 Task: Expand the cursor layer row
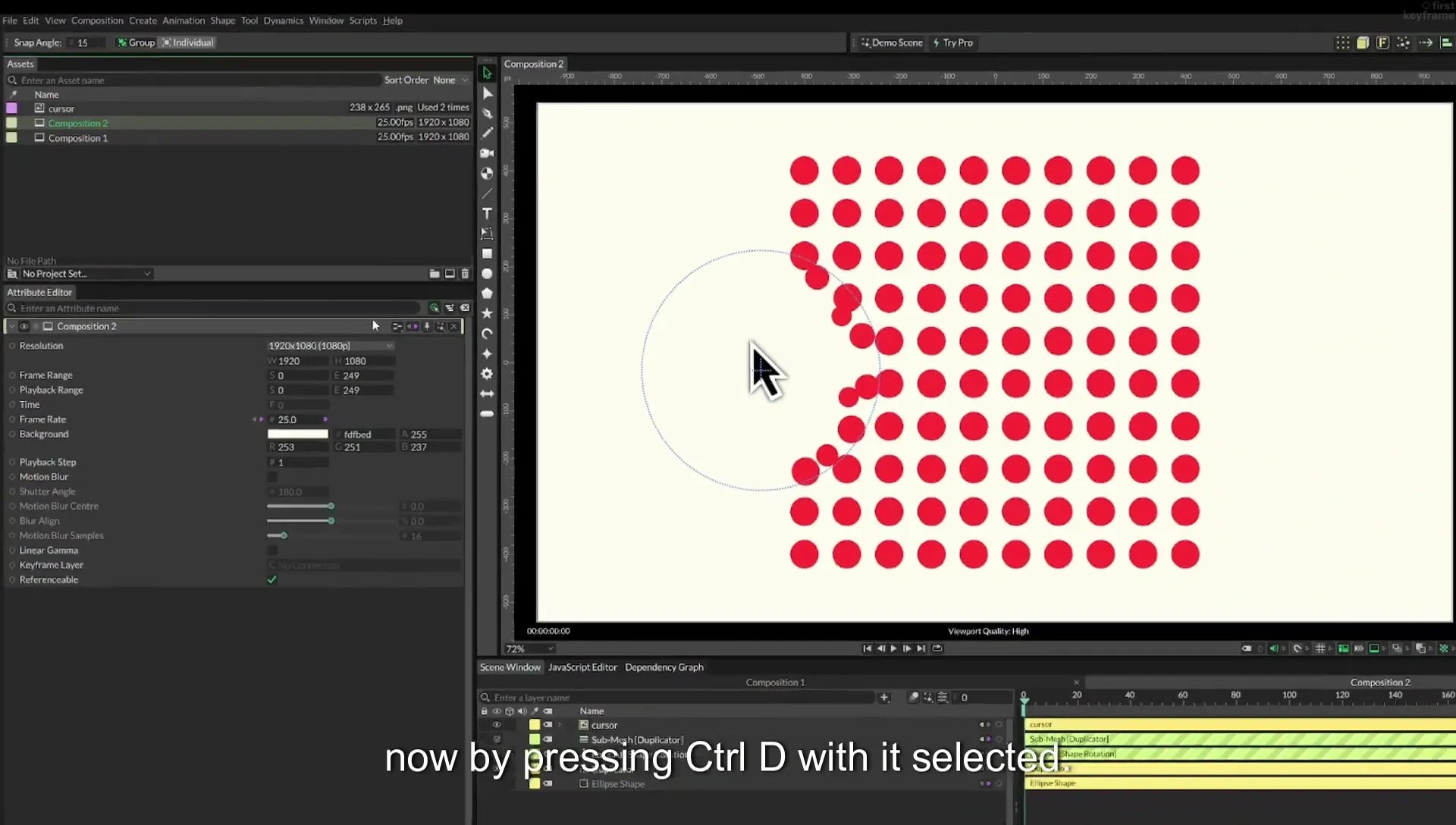(x=560, y=725)
